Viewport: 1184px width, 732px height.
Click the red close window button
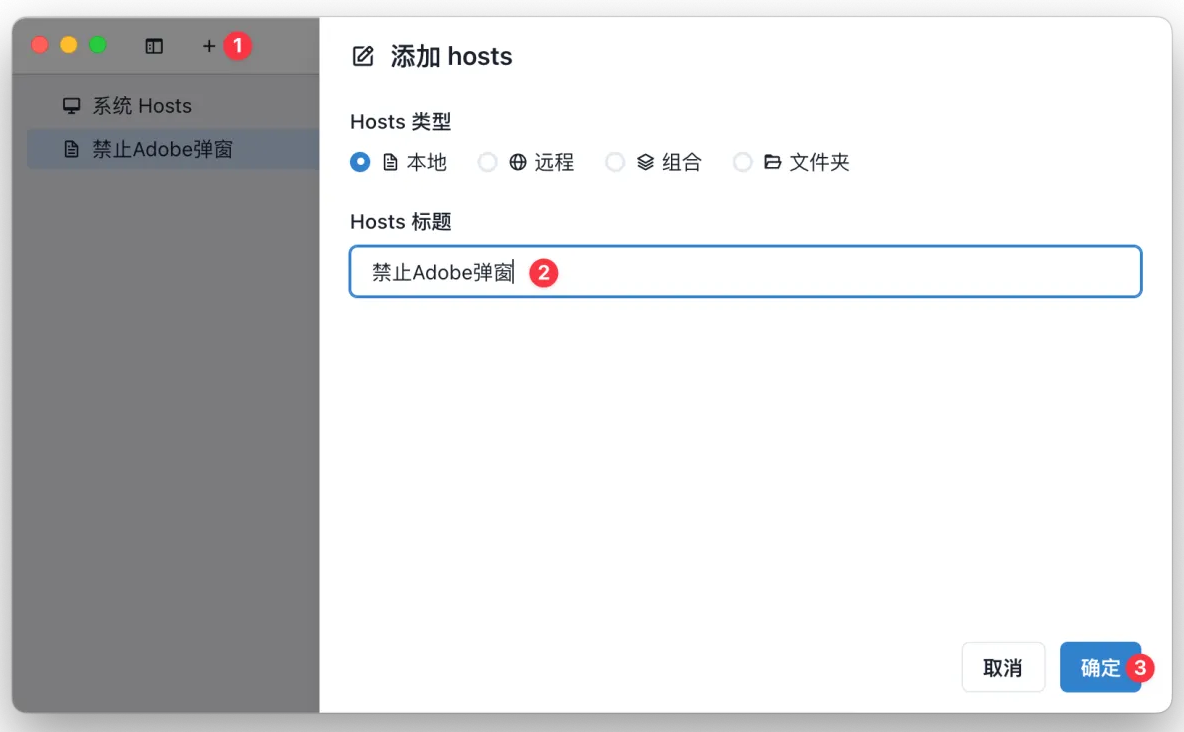(x=40, y=45)
